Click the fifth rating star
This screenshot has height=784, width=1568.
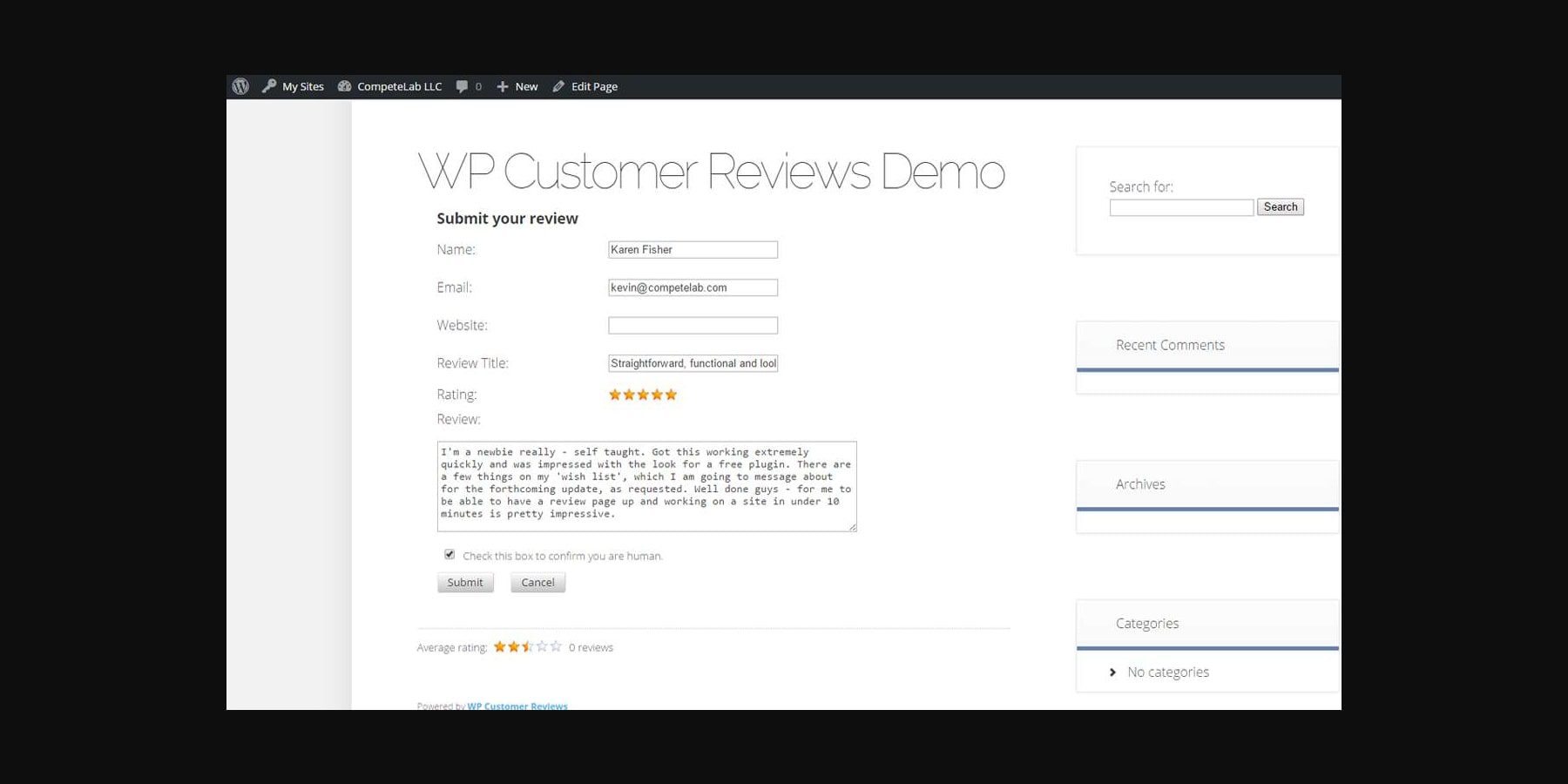tap(670, 394)
